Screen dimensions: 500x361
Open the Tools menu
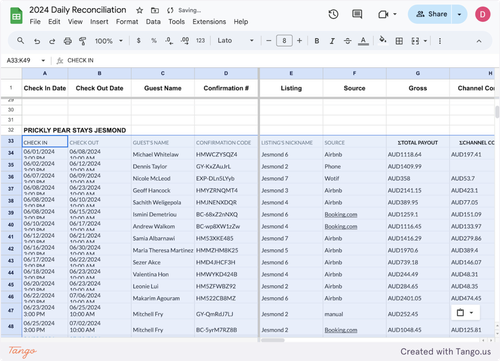pyautogui.click(x=176, y=22)
